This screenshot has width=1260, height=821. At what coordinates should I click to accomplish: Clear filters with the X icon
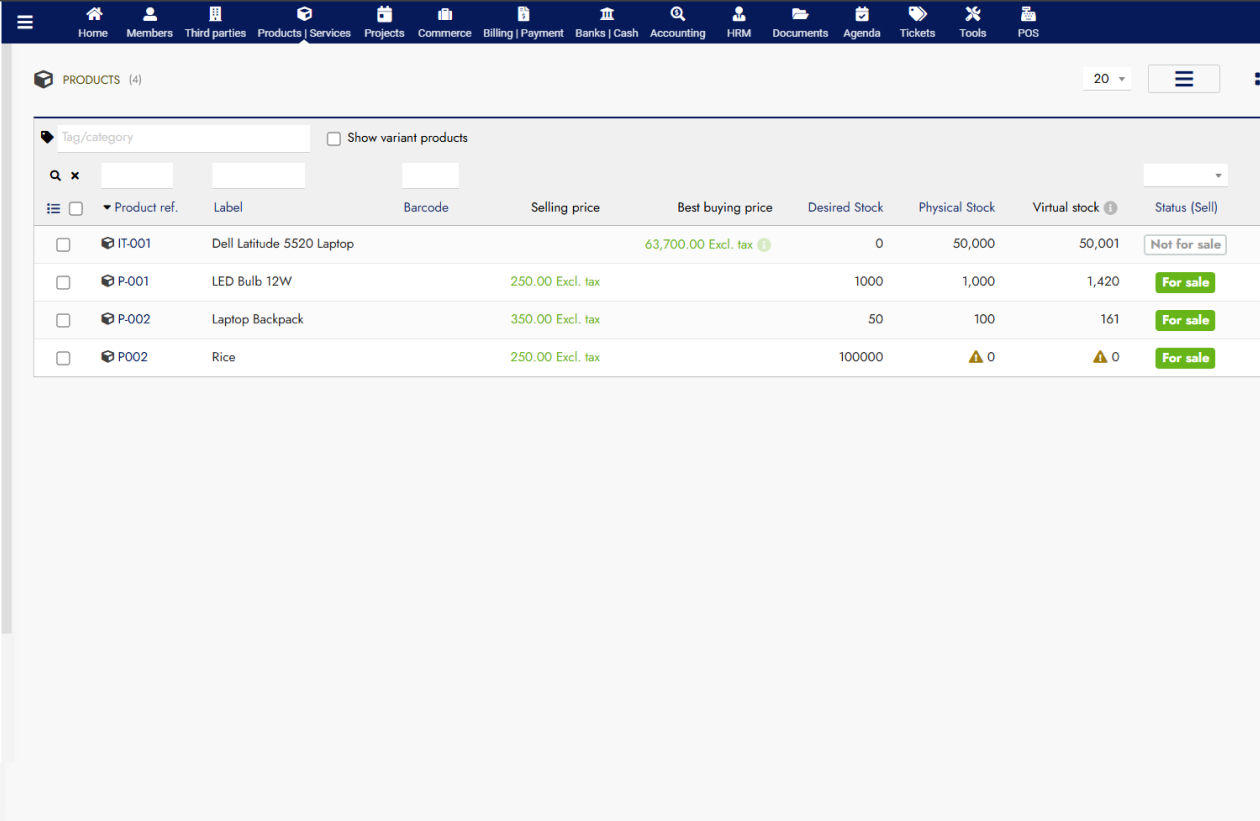(x=75, y=176)
